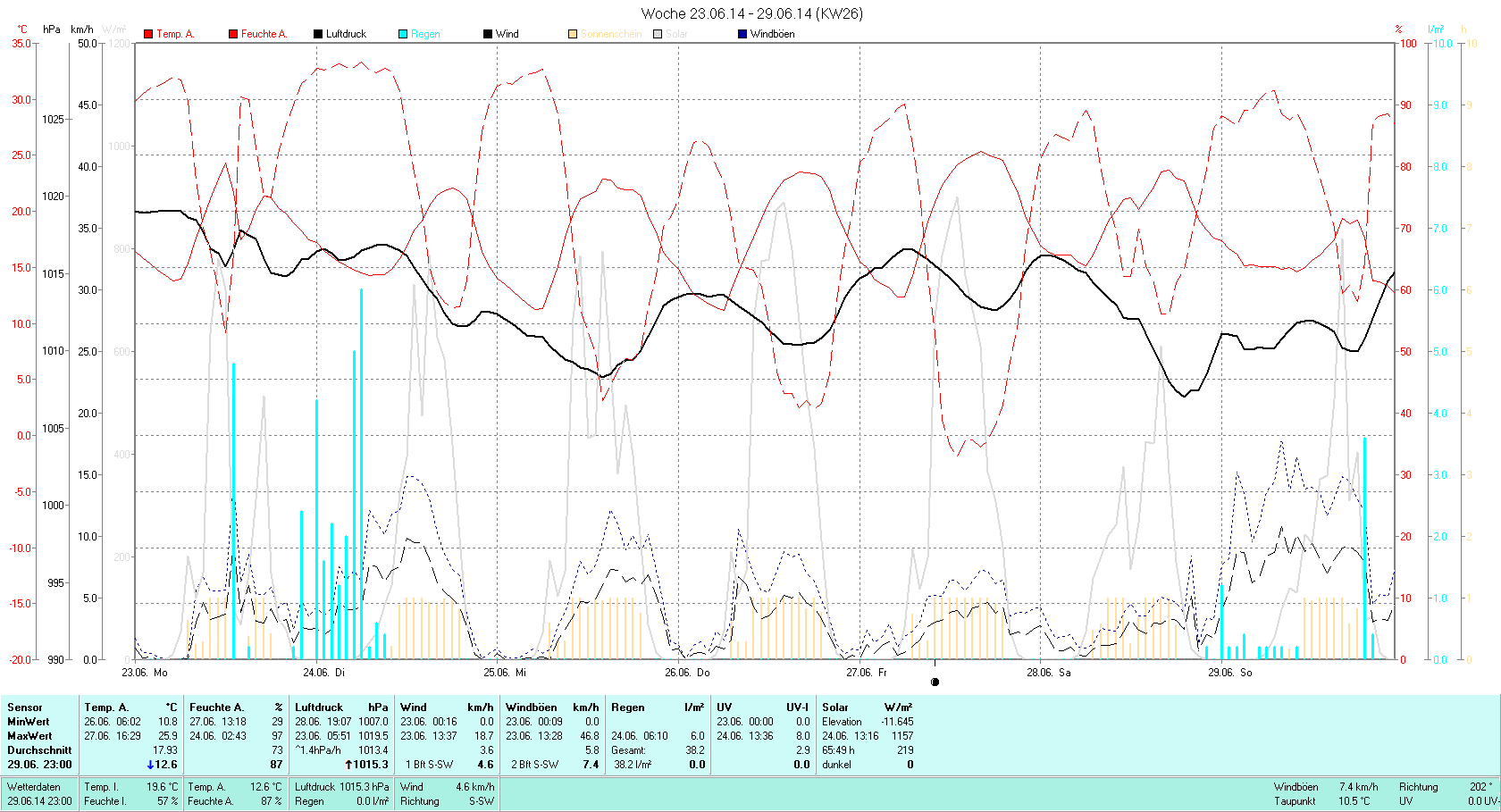The height and width of the screenshot is (812, 1501).
Task: Click the Wetterdaten label in bottom bar
Action: [34, 787]
